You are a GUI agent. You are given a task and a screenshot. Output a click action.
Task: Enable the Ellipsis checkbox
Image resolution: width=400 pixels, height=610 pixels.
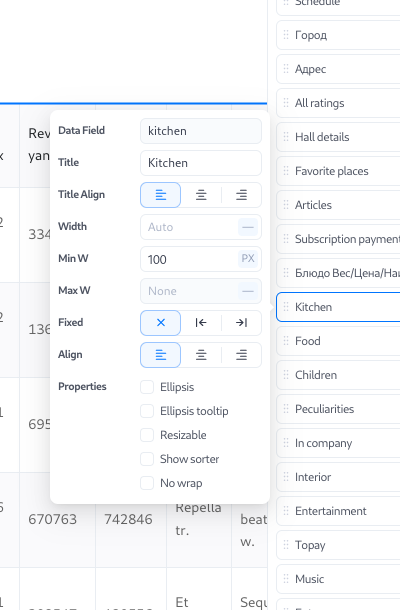point(147,387)
